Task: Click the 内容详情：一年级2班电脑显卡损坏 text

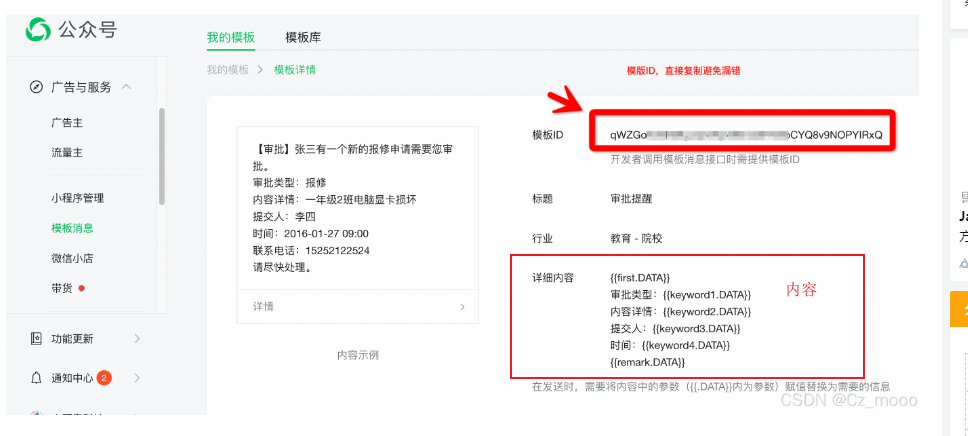Action: 335,200
